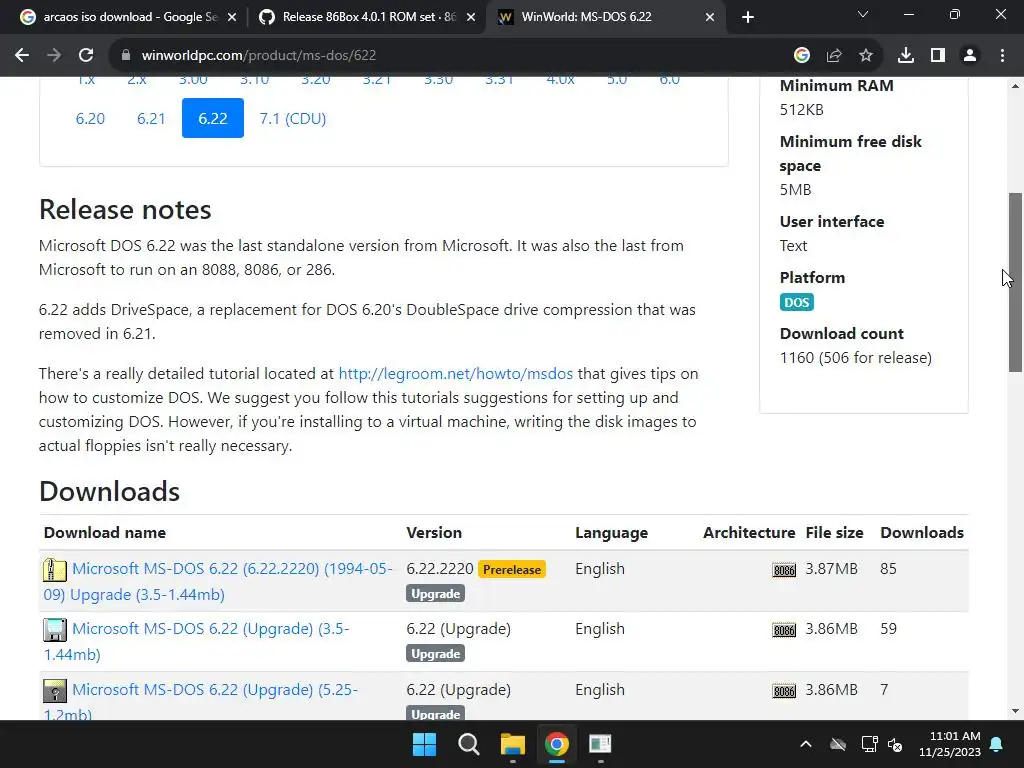Click the muted volume tray icon
Viewport: 1024px width, 768px height.
point(895,744)
